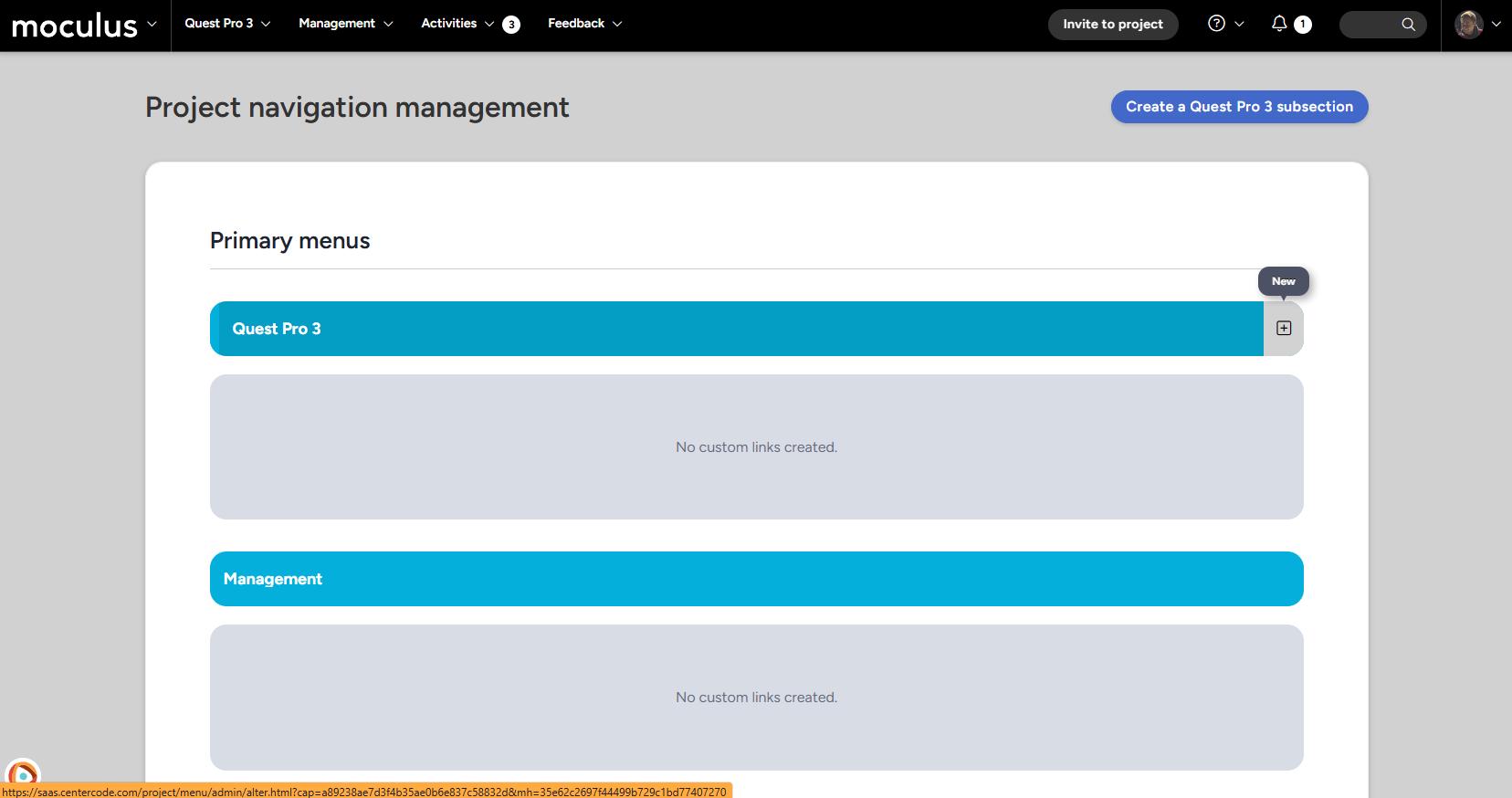Open the orange circular widget icon at bottom-left
Viewport: 1512px width, 798px height.
[23, 774]
